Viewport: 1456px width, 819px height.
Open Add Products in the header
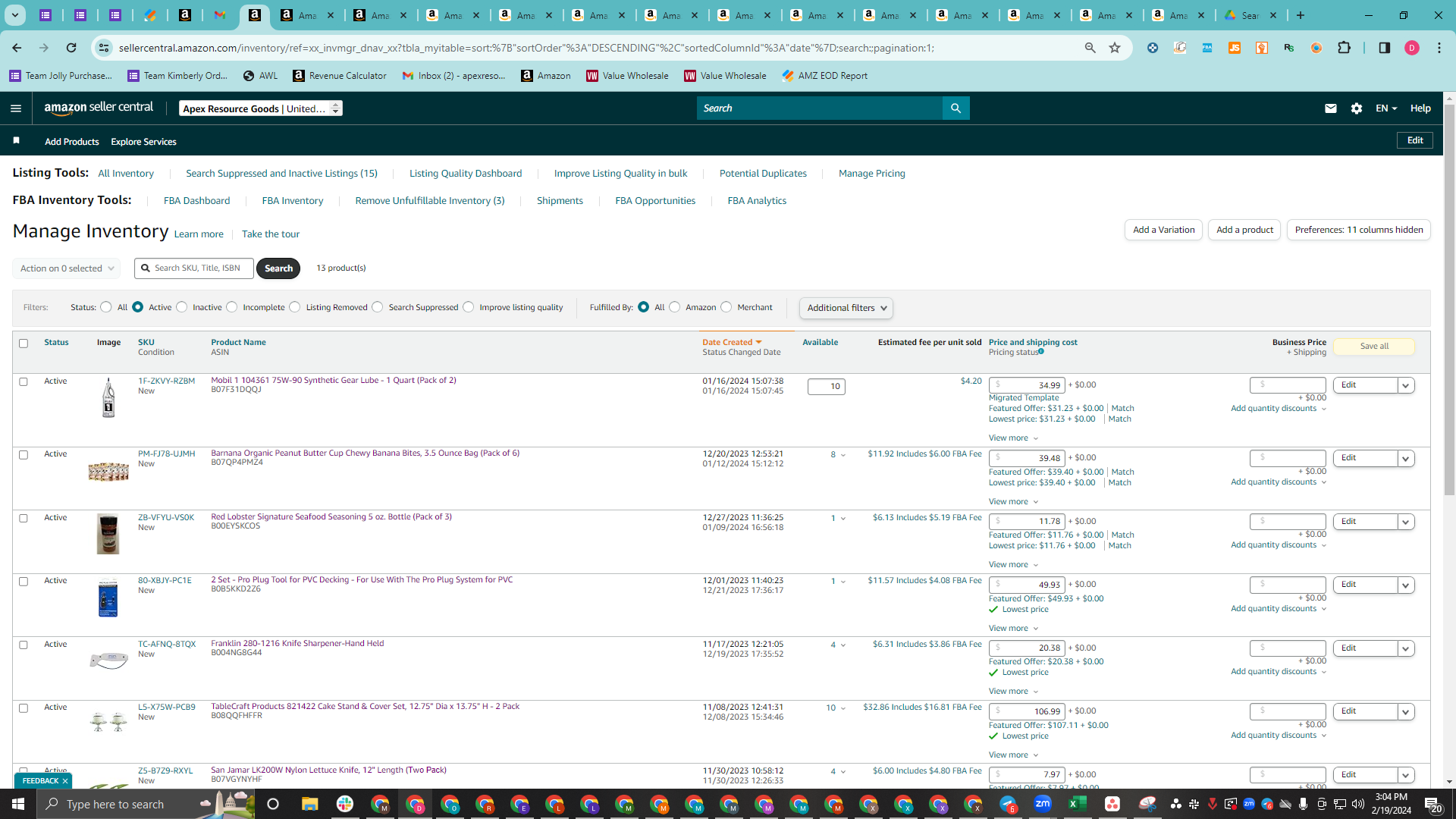(72, 142)
